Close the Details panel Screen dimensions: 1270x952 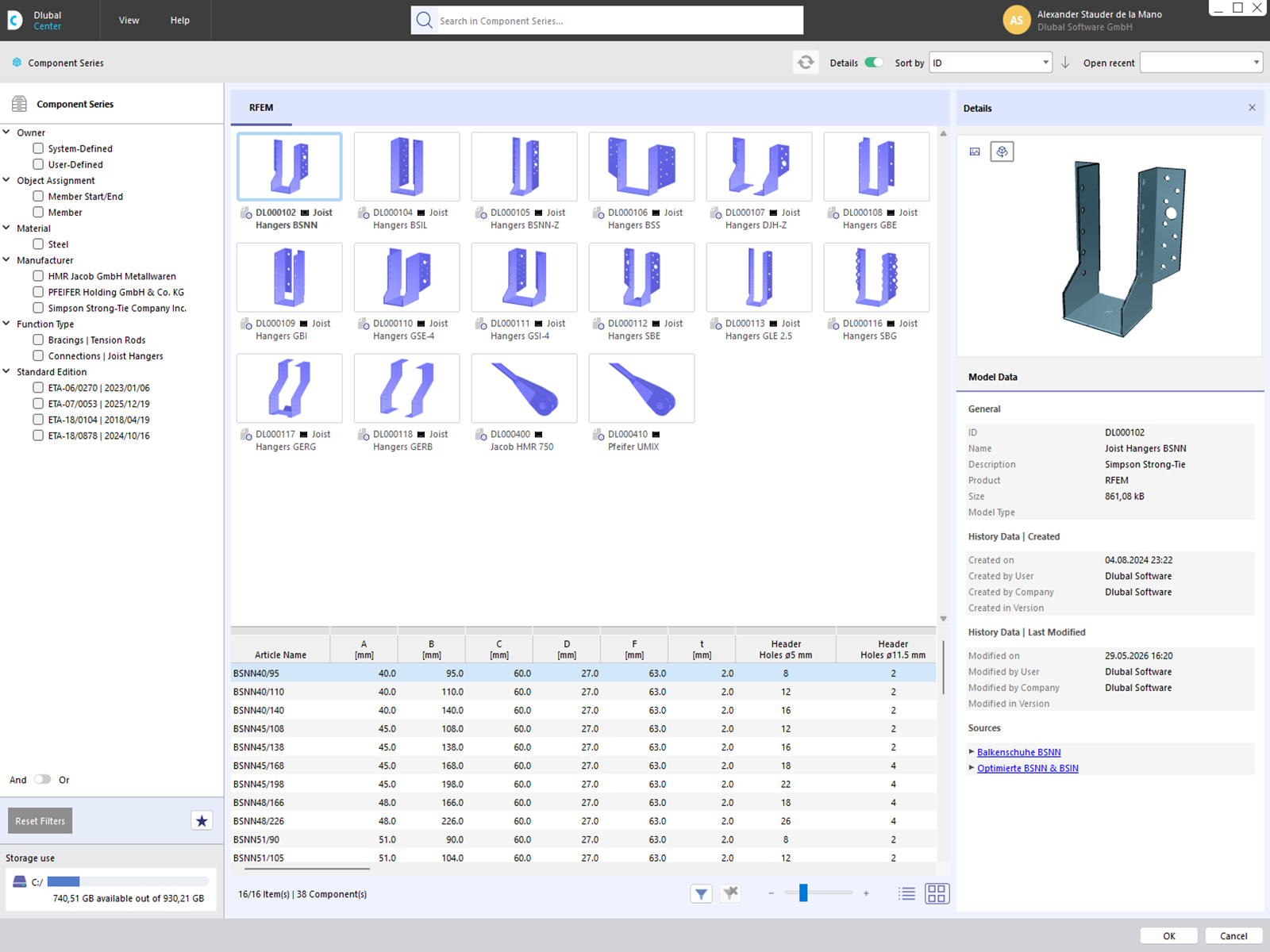pyautogui.click(x=1252, y=108)
